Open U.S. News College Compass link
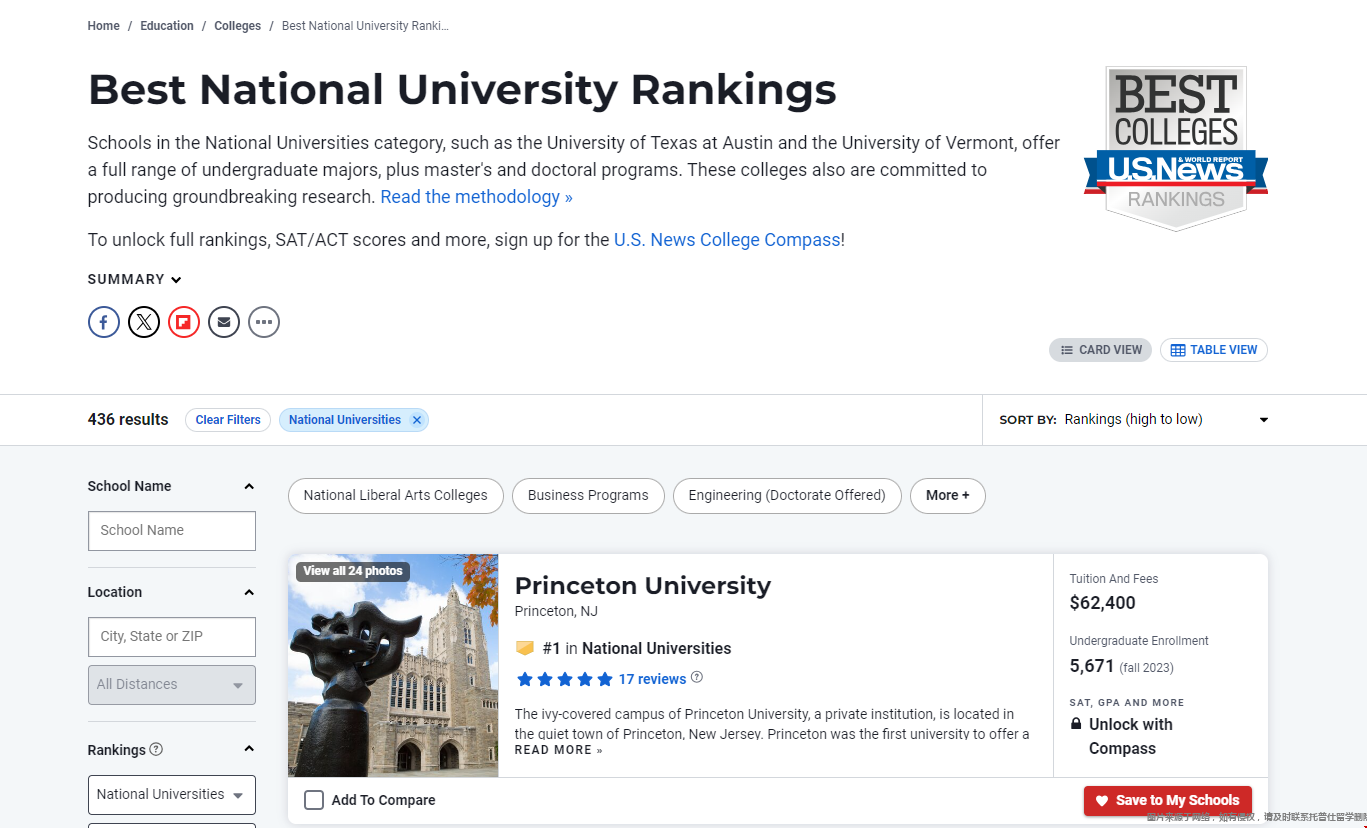Screen dimensions: 1367x828 727,240
